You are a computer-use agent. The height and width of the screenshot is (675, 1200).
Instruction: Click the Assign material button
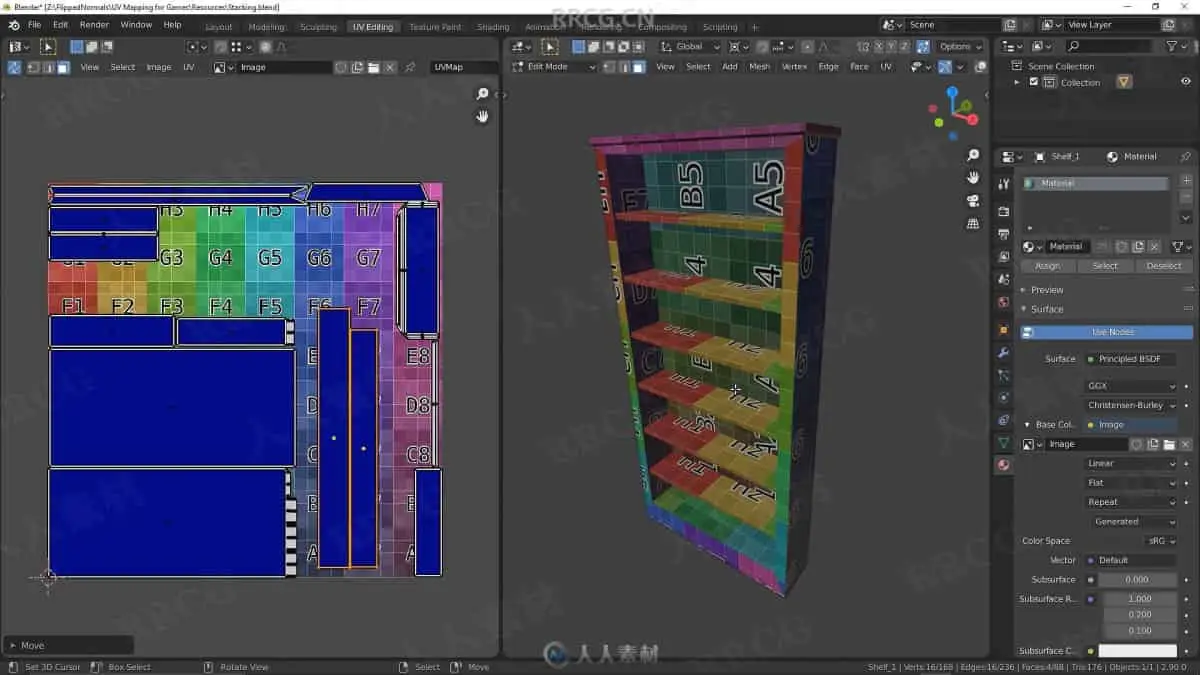pos(1047,266)
